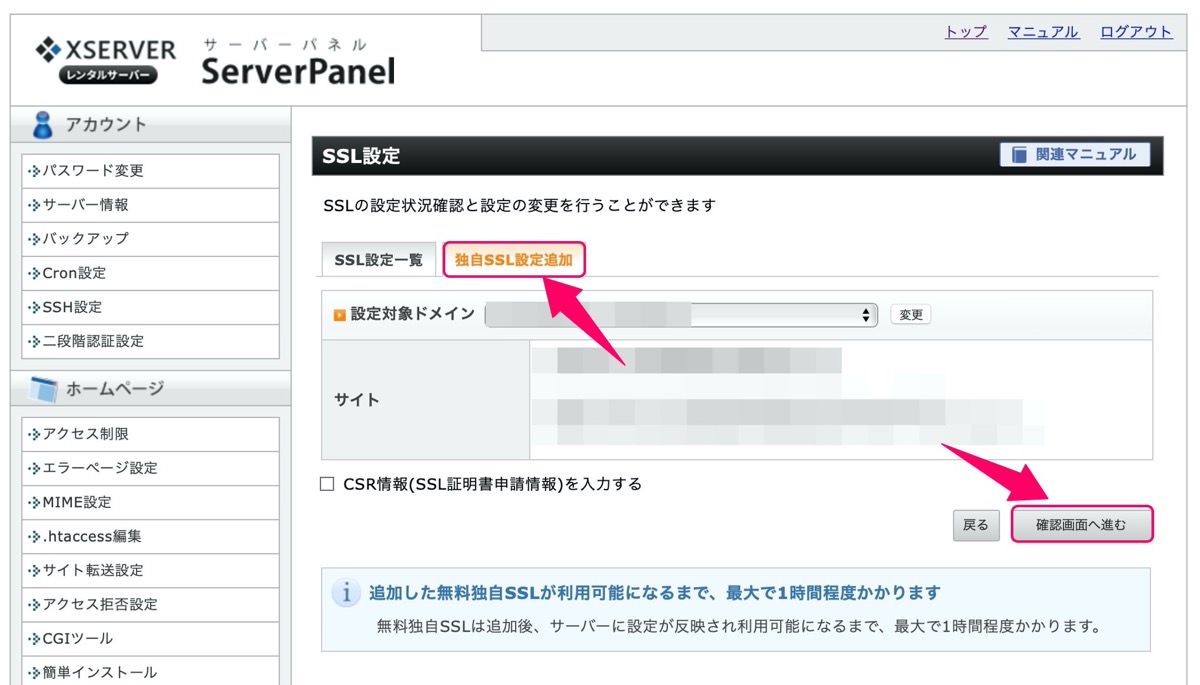Click the book icon beside 関連マニュアル

(1019, 155)
